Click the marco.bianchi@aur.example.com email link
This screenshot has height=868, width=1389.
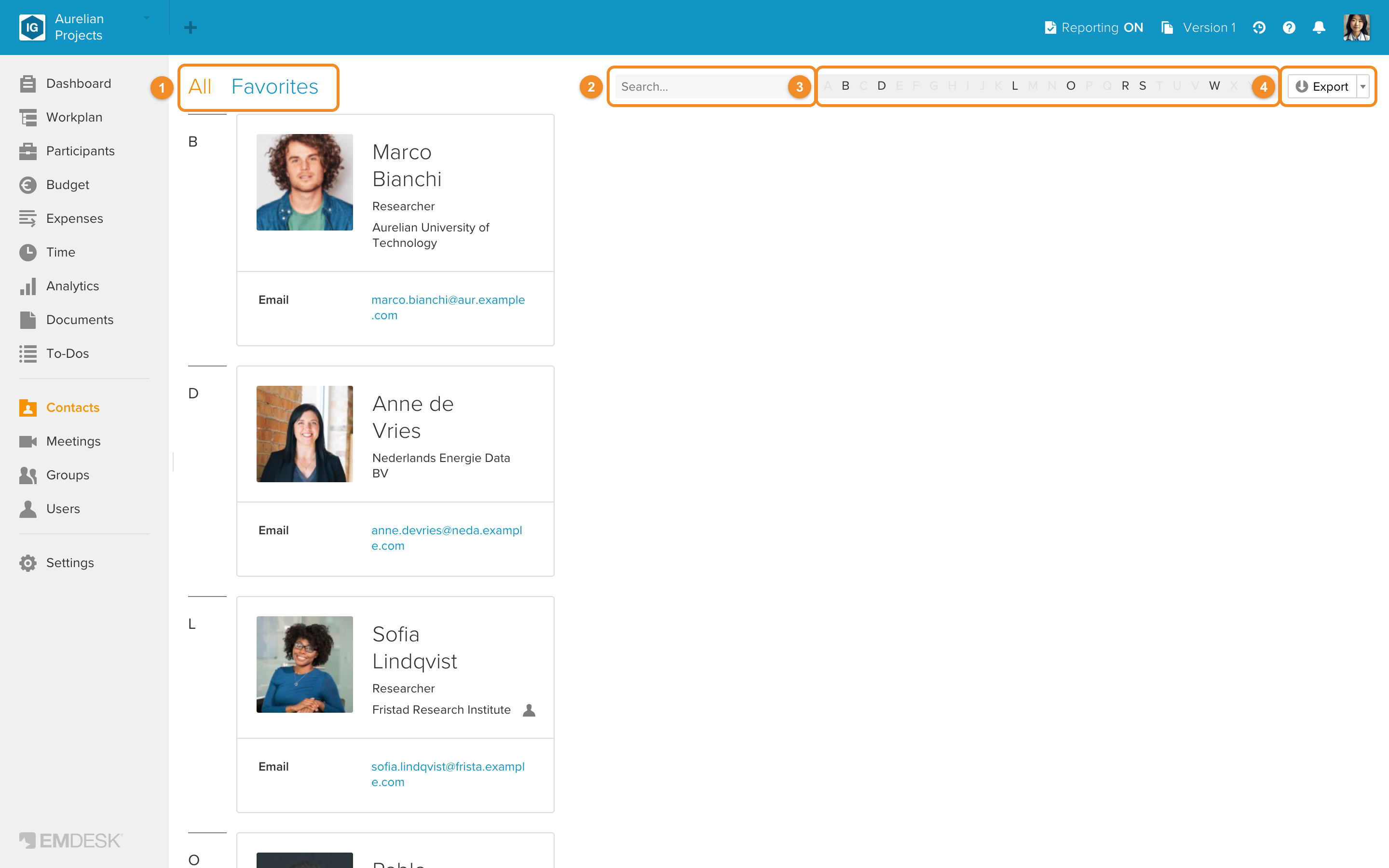(x=448, y=308)
